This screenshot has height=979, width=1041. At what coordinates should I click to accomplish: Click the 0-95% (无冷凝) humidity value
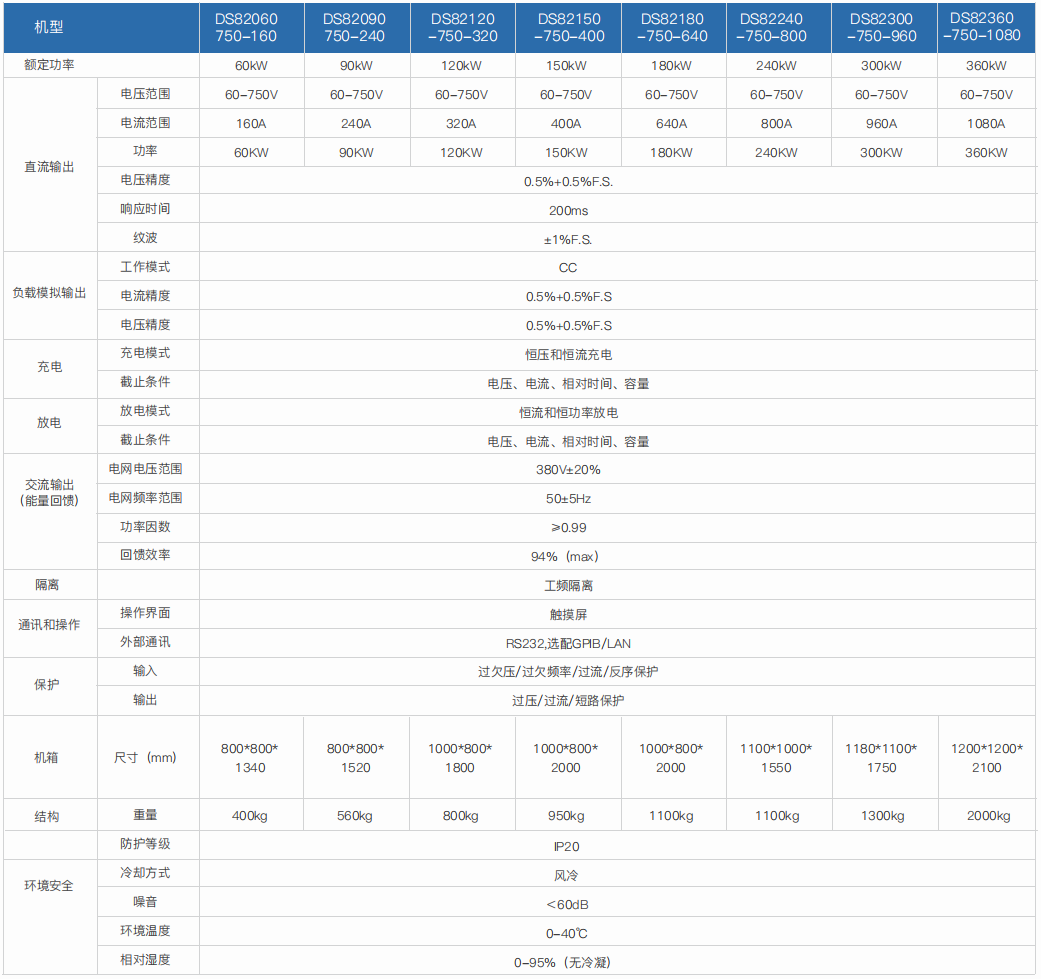point(562,962)
